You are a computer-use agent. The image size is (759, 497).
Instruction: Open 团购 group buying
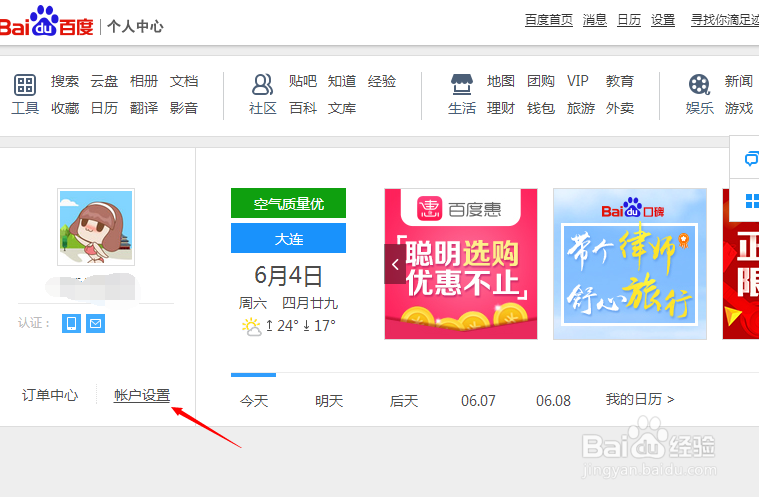point(541,81)
